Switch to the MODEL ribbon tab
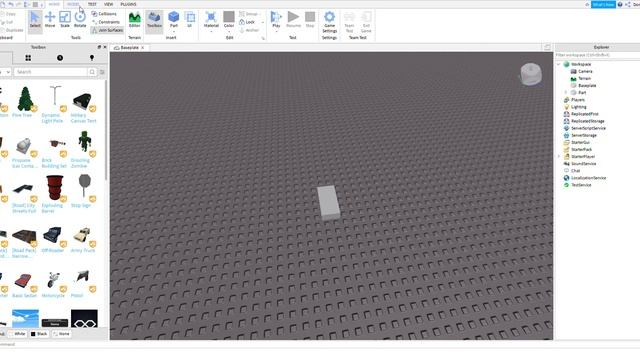640x360 pixels. click(73, 4)
